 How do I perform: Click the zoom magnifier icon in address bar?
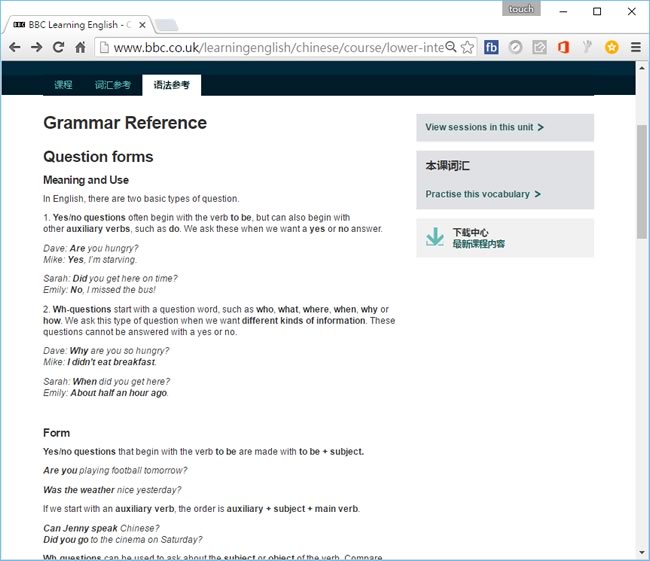pyautogui.click(x=451, y=47)
